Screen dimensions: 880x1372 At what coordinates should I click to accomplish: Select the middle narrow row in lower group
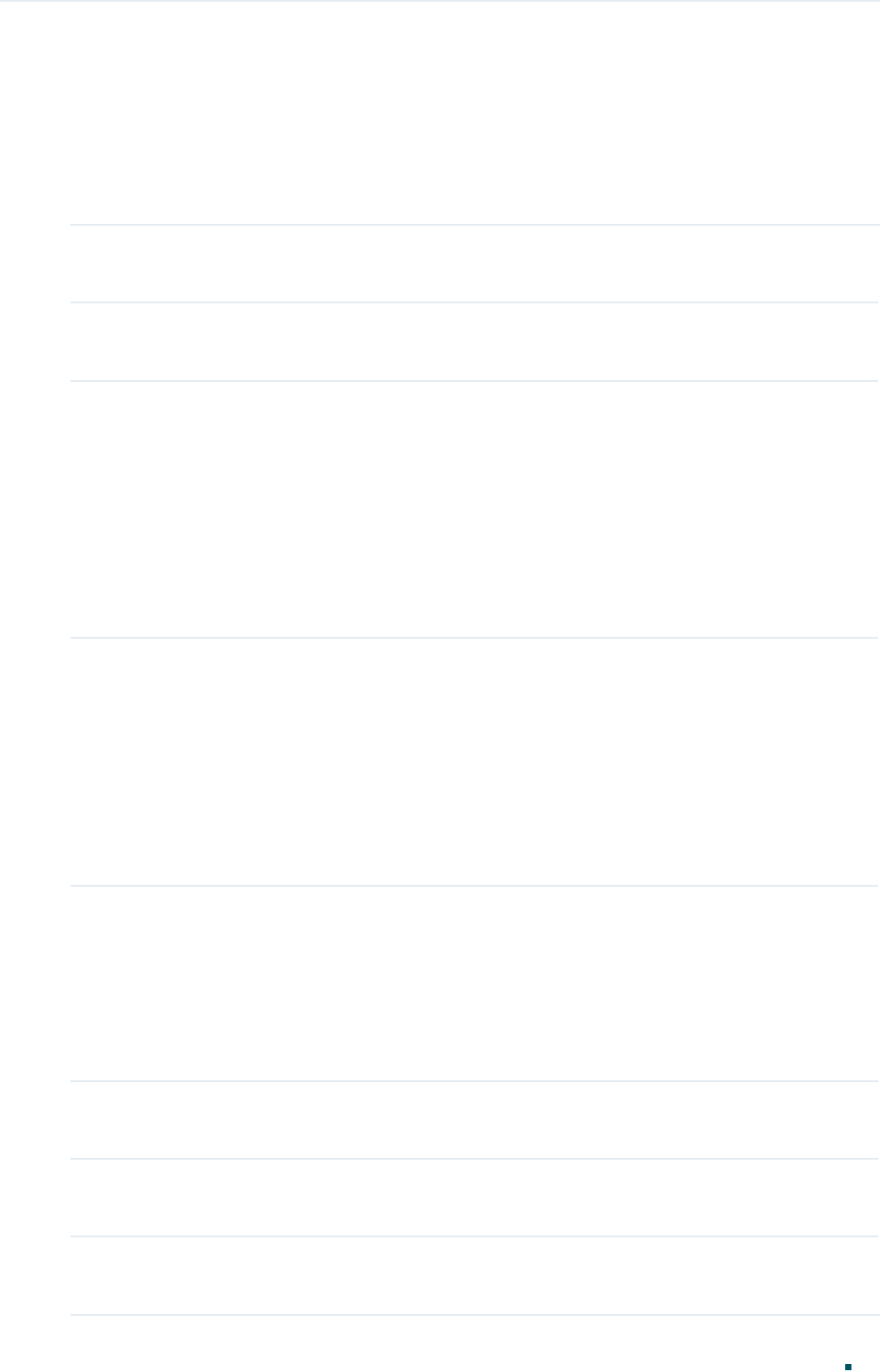pyautogui.click(x=474, y=1198)
